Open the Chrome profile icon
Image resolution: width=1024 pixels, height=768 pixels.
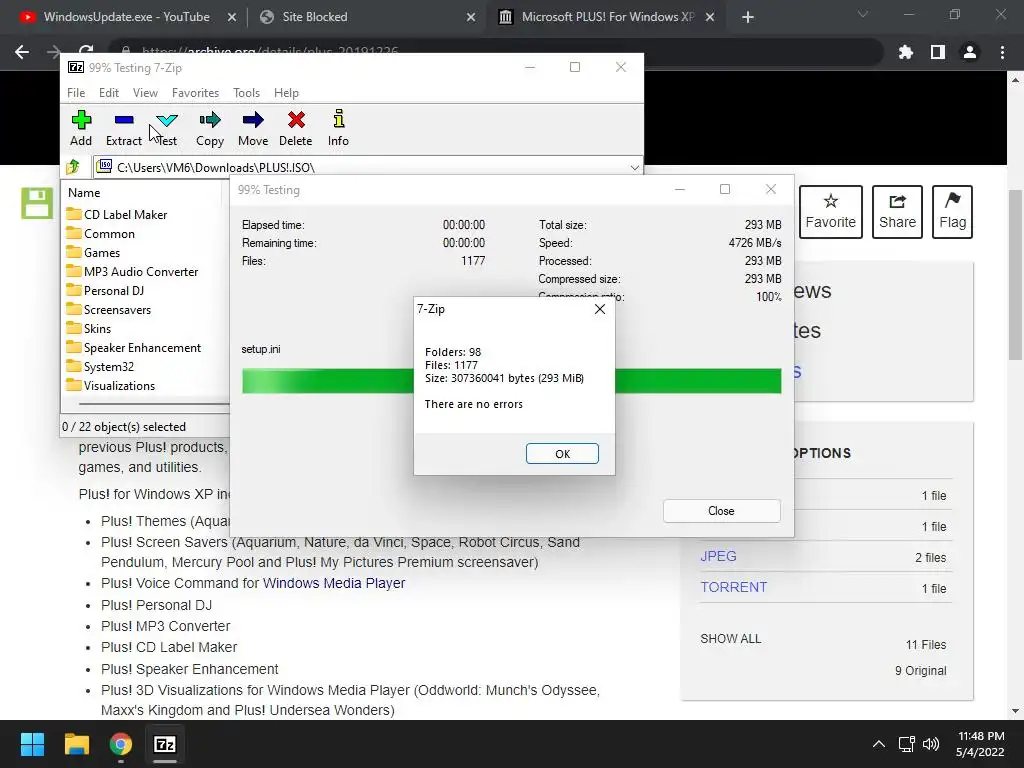(x=970, y=52)
